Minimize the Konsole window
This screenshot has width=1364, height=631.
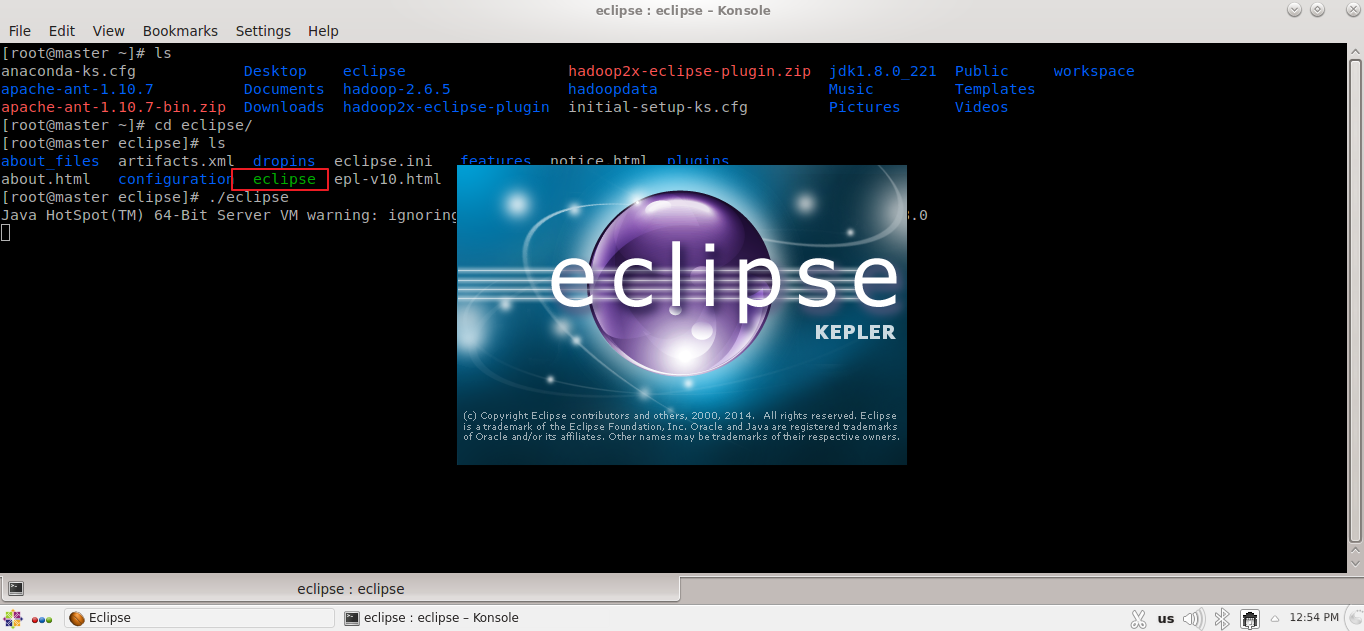pos(1295,10)
